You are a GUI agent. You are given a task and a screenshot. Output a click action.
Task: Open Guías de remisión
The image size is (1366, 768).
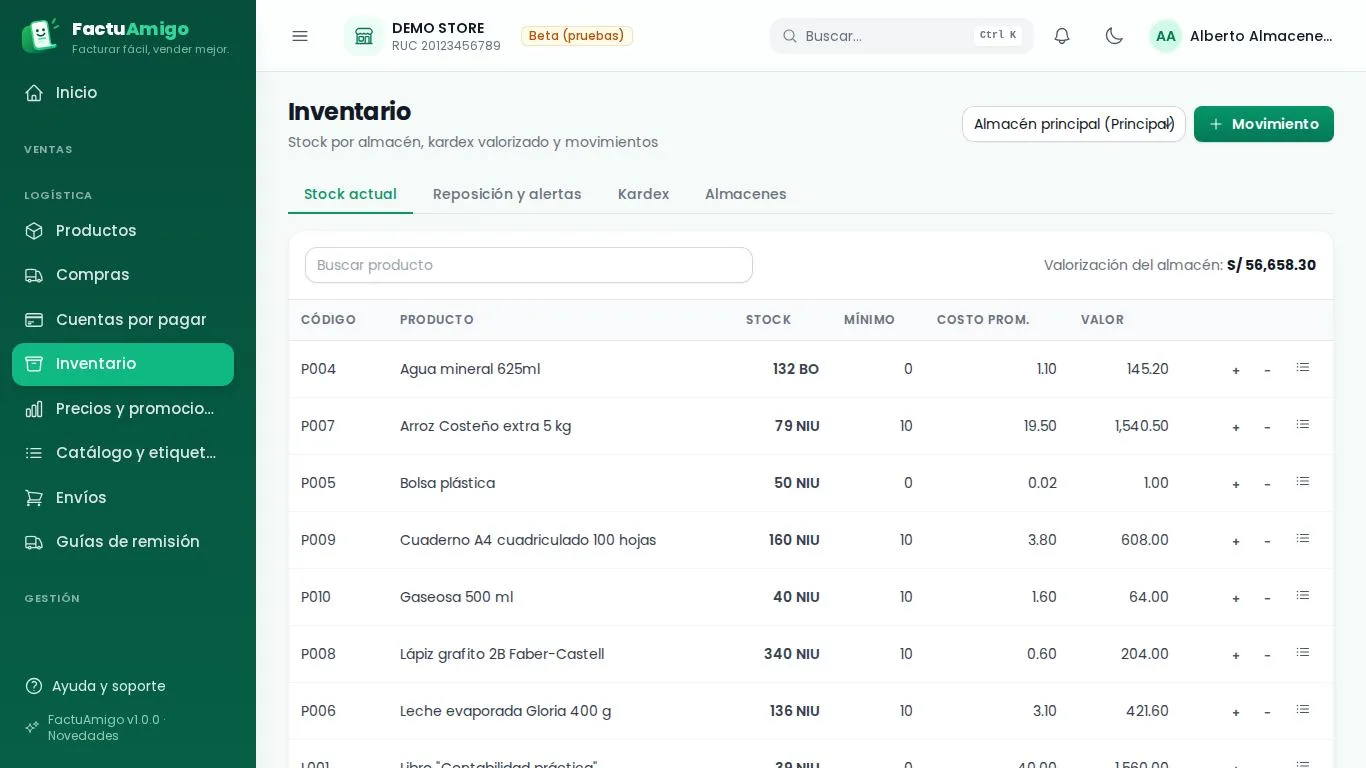click(123, 542)
